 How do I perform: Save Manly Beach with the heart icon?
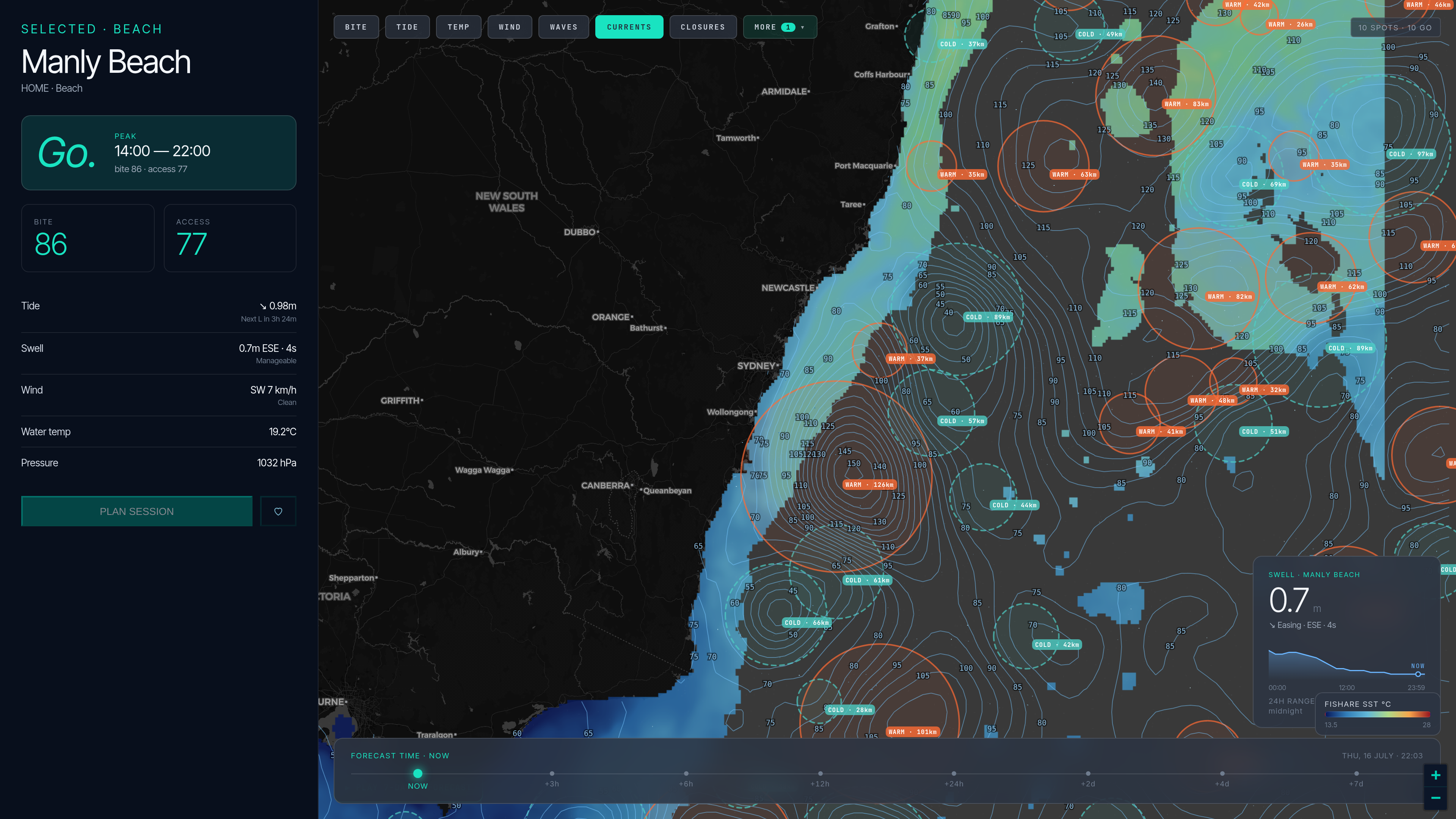pyautogui.click(x=278, y=511)
